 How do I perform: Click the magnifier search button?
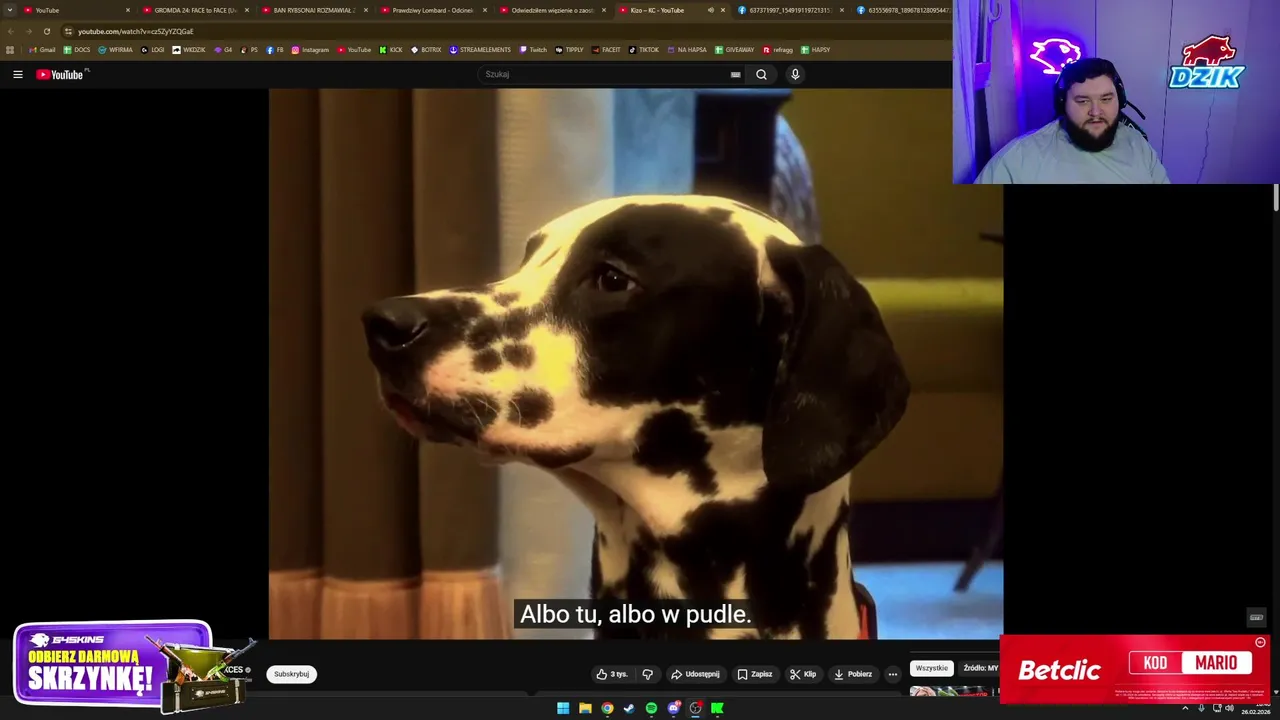[761, 74]
